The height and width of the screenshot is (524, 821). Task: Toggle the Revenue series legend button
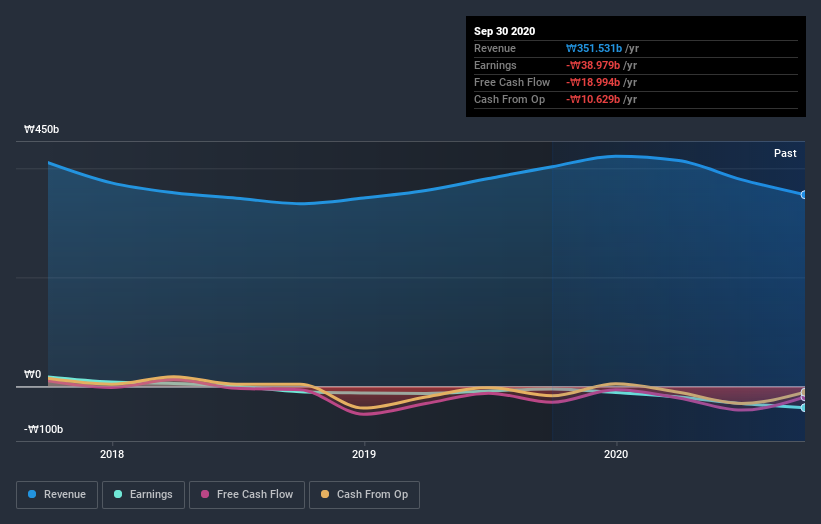point(57,495)
